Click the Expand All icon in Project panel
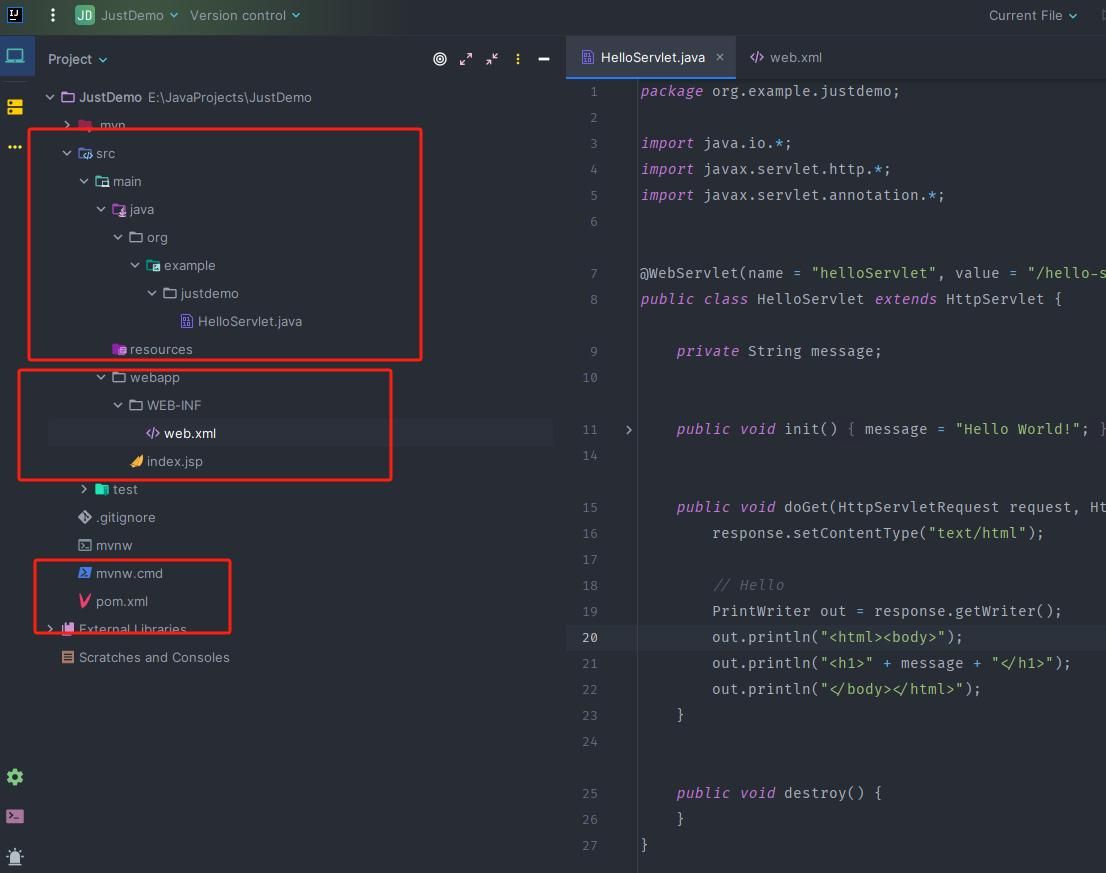Screen dimensions: 1106x873 pyautogui.click(x=466, y=59)
